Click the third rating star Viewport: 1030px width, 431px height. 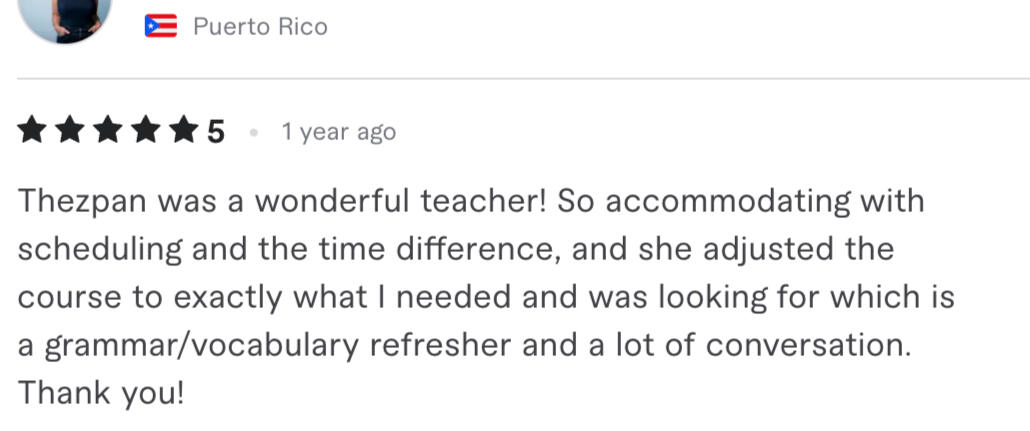pyautogui.click(x=107, y=132)
